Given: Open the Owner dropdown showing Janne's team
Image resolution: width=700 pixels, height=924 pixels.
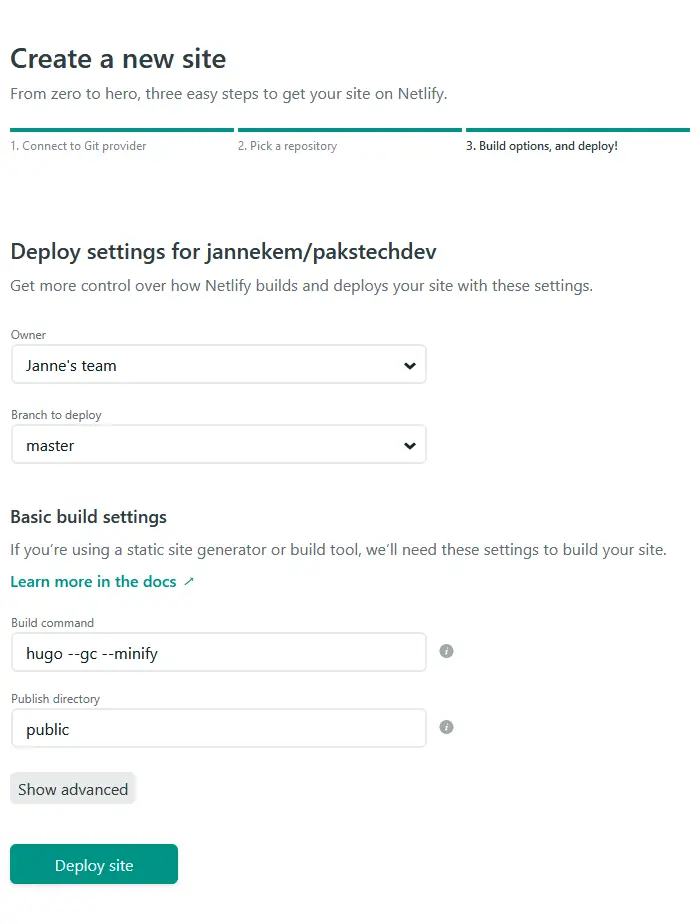Looking at the screenshot, I should (x=219, y=365).
